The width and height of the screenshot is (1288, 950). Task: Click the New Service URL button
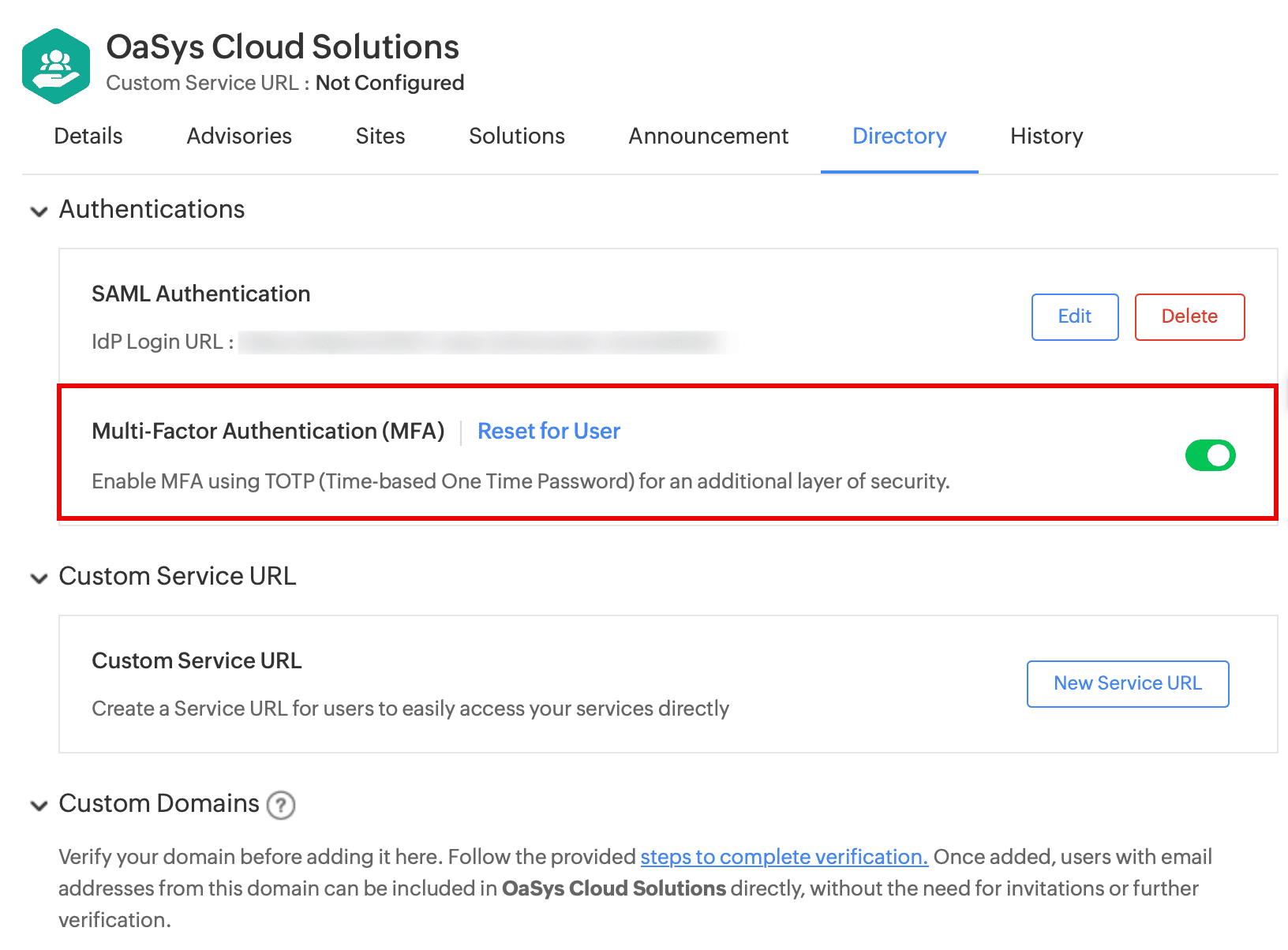[x=1127, y=683]
